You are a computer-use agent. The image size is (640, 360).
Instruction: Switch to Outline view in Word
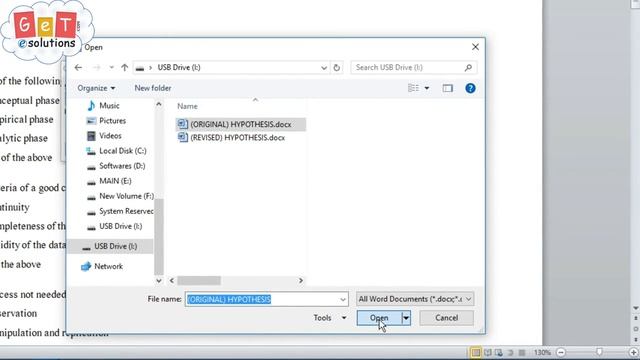coord(510,352)
